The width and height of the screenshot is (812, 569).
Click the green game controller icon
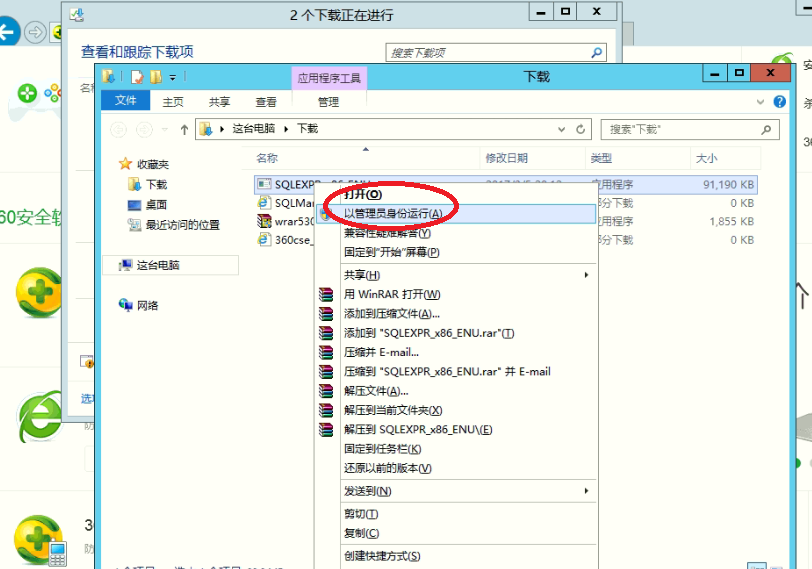pos(27,94)
